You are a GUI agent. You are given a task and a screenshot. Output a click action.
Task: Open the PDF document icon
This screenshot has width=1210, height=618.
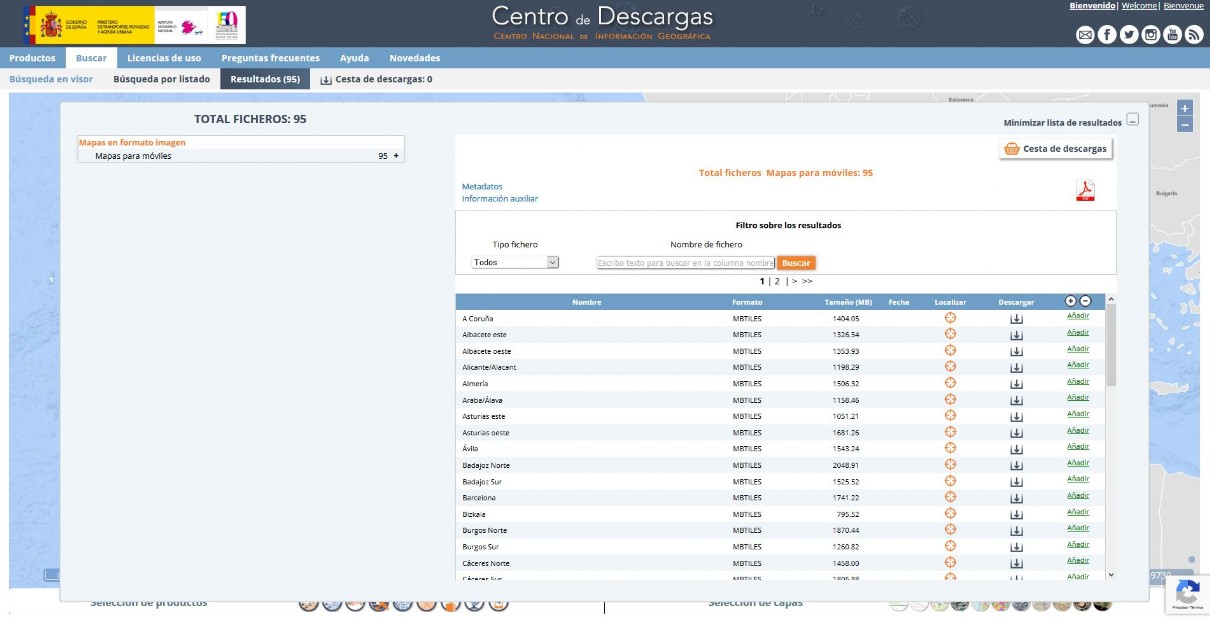coord(1085,190)
